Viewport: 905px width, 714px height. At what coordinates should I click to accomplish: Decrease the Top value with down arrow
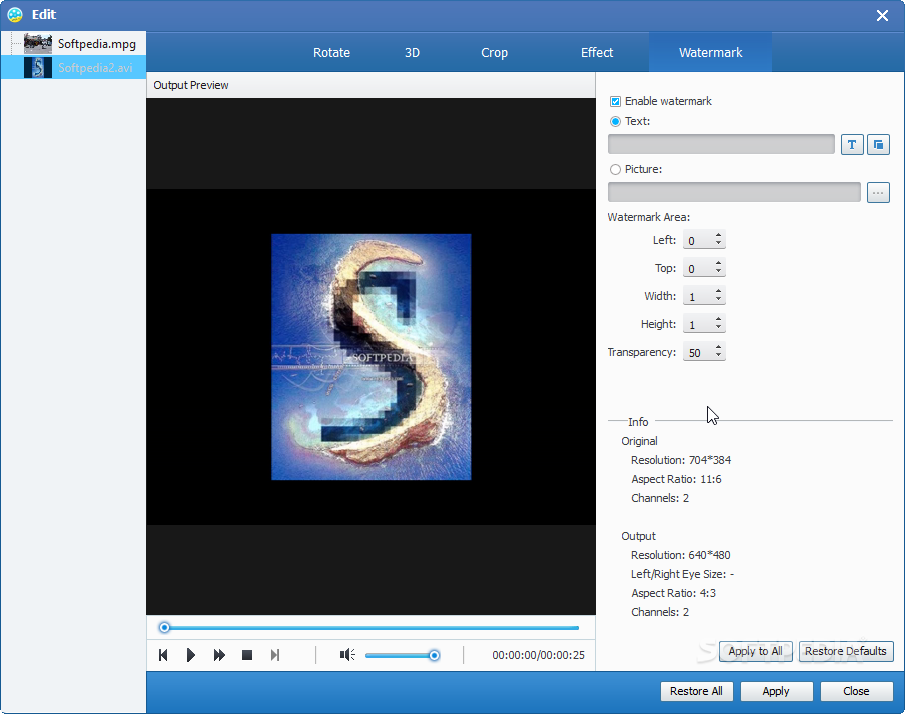coord(719,272)
